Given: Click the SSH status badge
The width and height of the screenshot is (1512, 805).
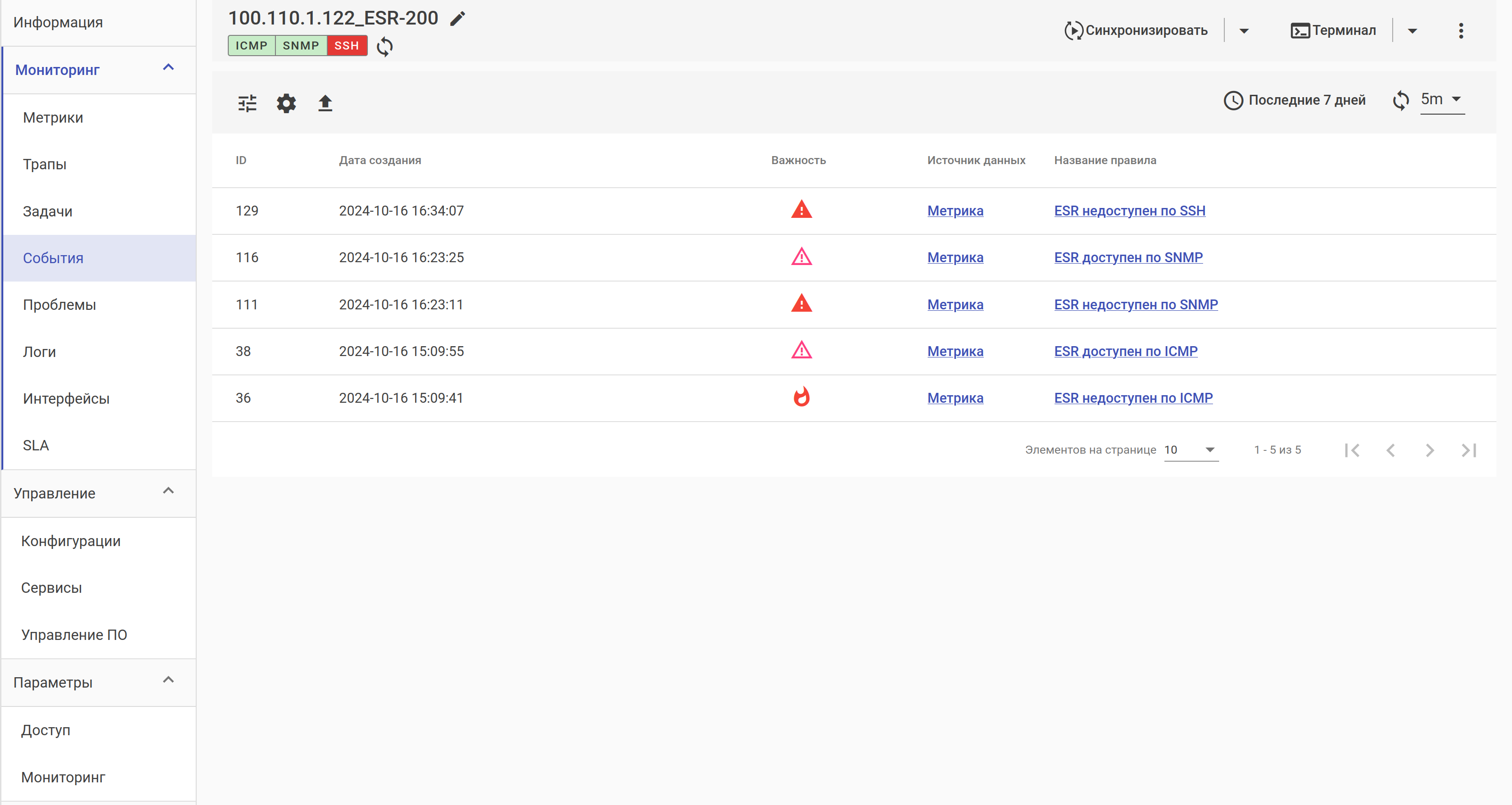Looking at the screenshot, I should click(346, 46).
